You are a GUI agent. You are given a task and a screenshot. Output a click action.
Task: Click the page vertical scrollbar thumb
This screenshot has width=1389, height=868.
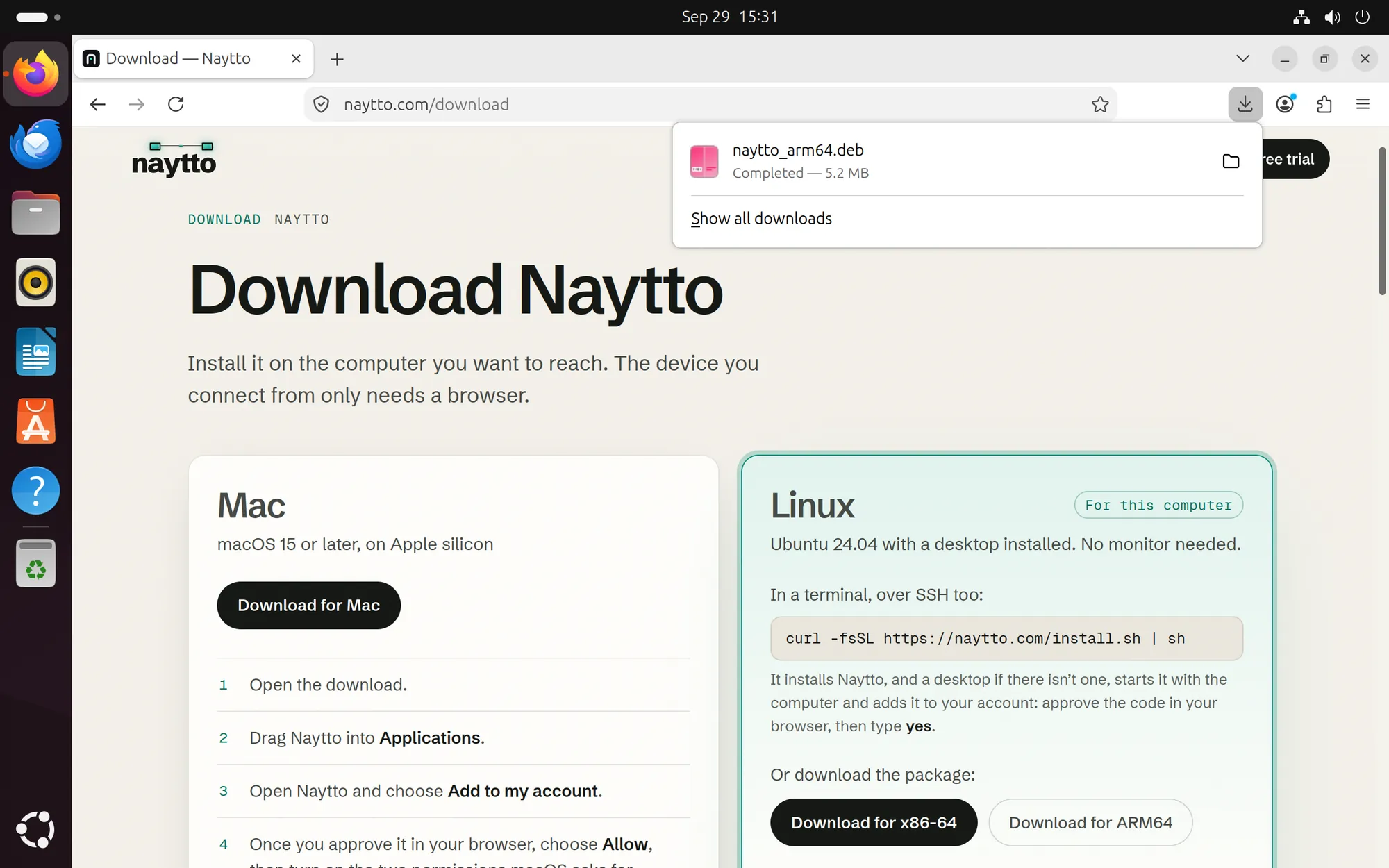point(1382,221)
